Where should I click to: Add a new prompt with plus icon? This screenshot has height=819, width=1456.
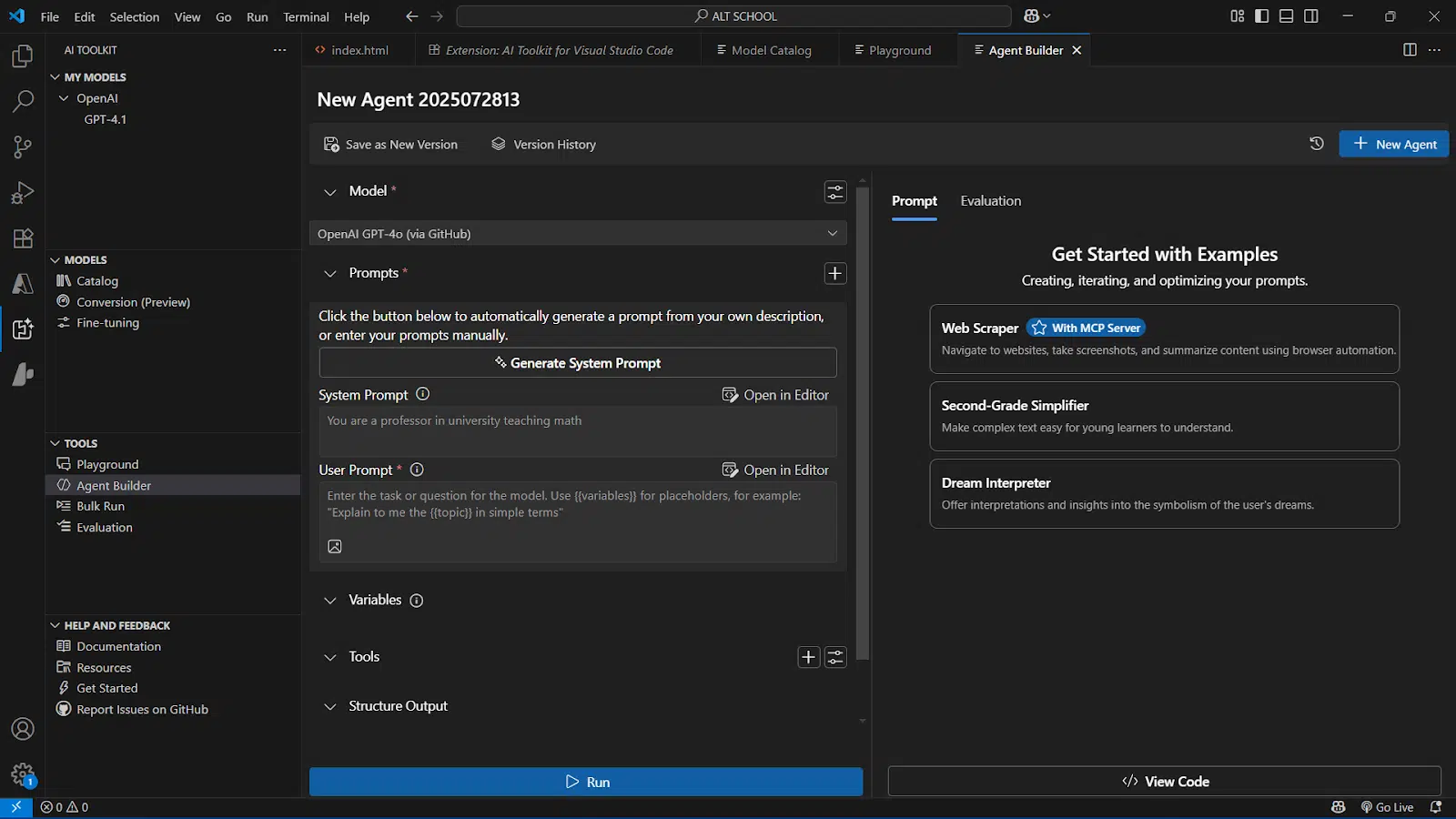pyautogui.click(x=834, y=273)
